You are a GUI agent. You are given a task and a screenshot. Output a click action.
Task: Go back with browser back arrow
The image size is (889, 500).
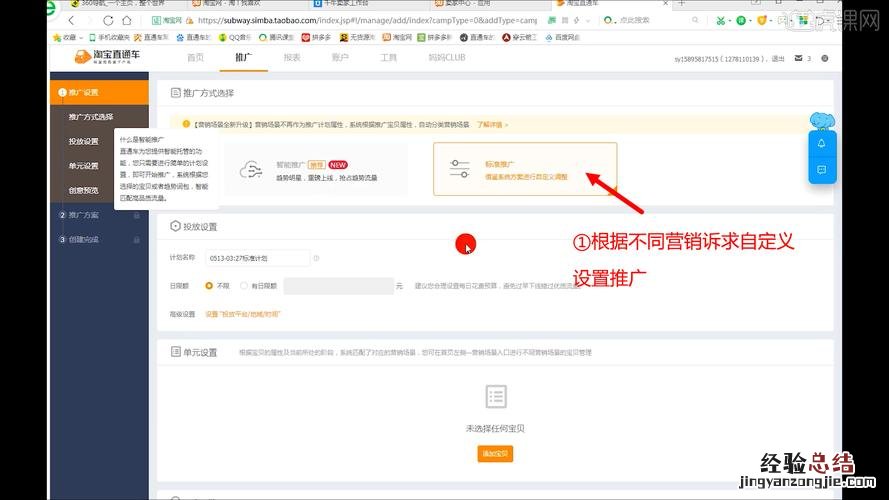click(71, 20)
